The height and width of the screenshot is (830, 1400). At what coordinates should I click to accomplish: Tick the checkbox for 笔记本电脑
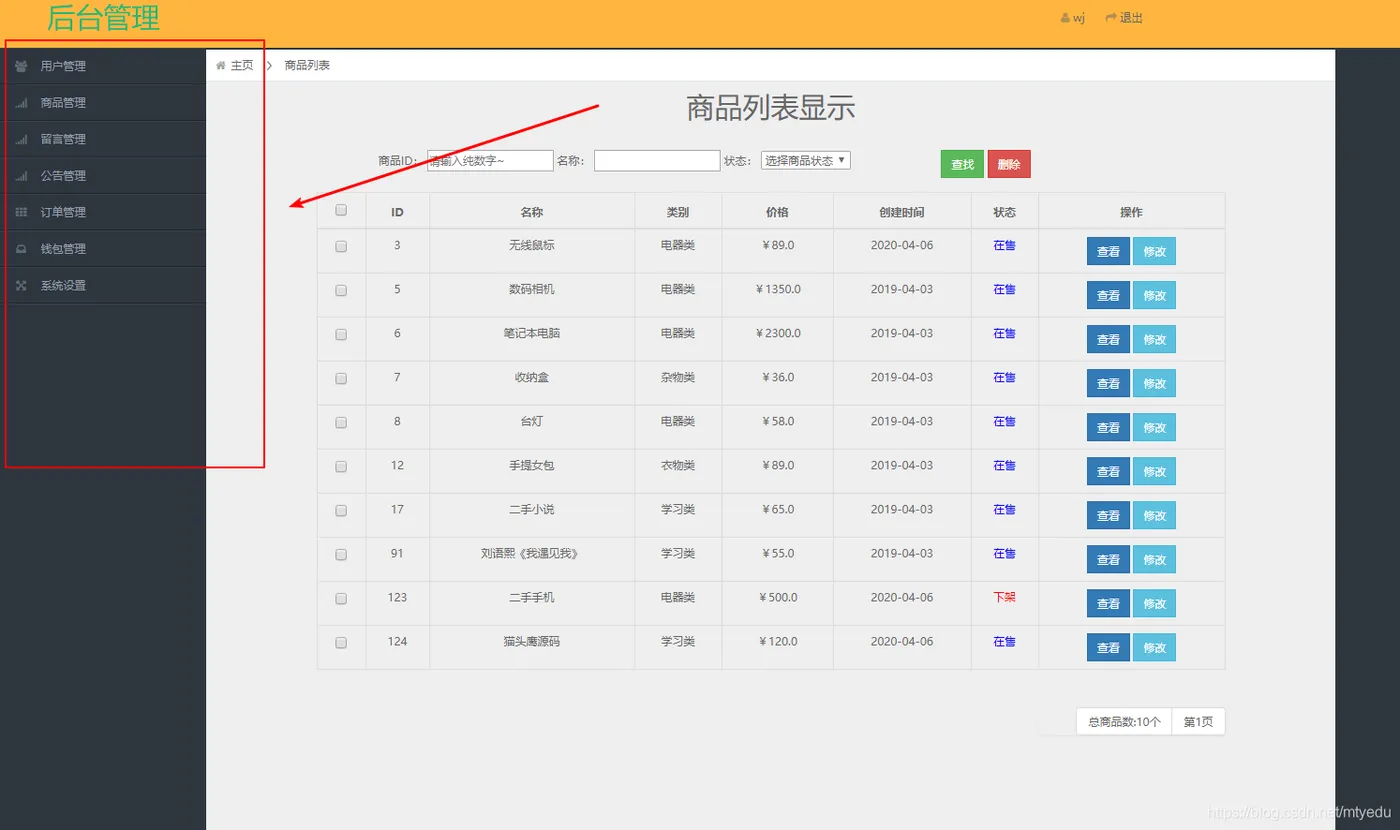341,335
